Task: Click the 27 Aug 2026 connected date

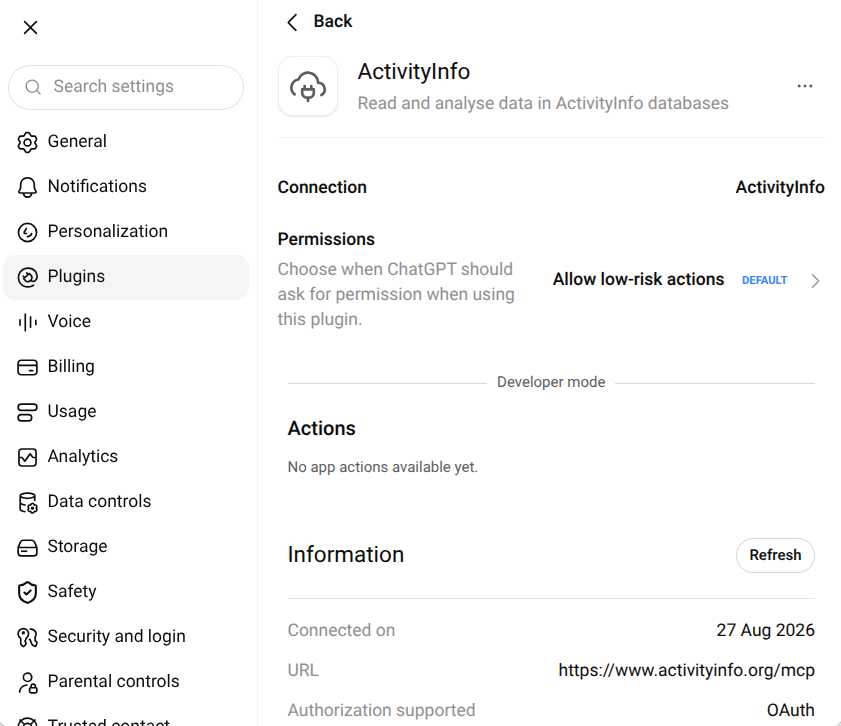Action: click(765, 631)
